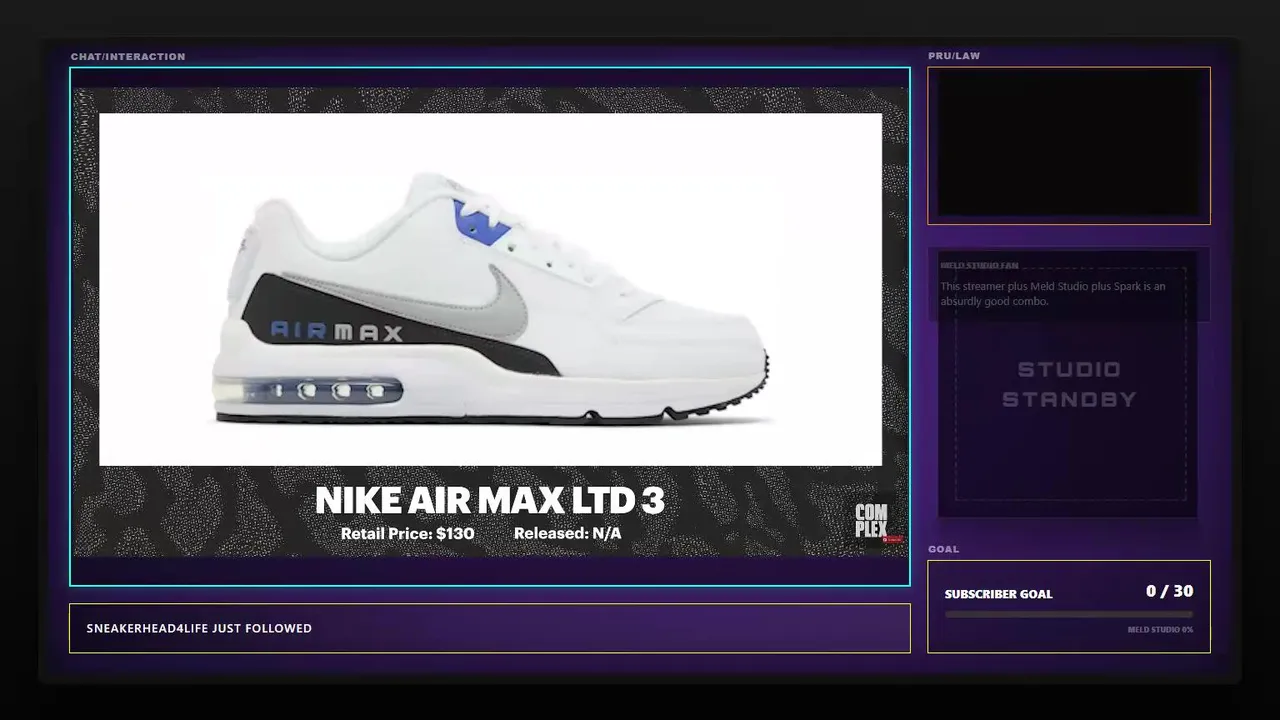The height and width of the screenshot is (720, 1280).
Task: Click the absurdly good combo chat message
Action: (x=1053, y=294)
